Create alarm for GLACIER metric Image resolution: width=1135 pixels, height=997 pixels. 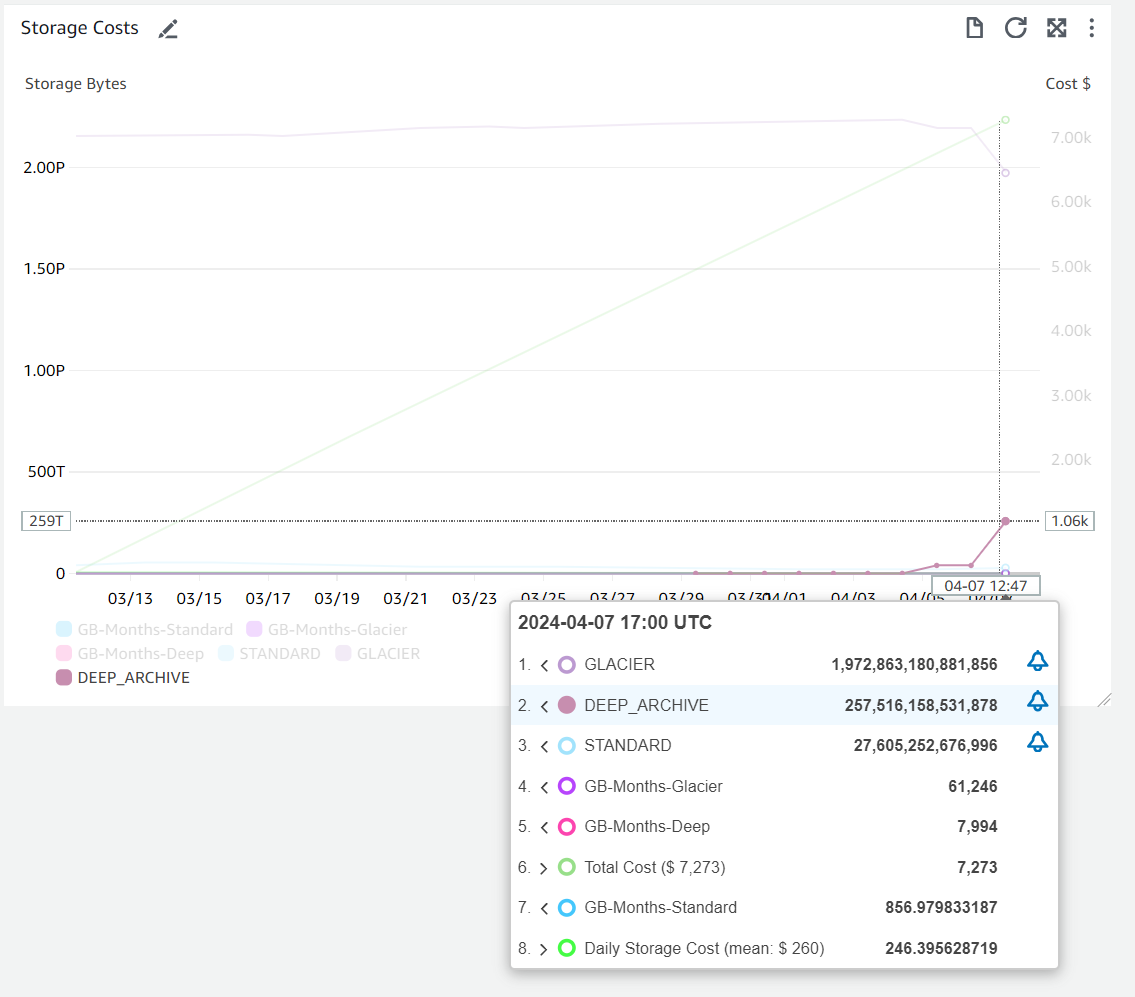click(1037, 661)
